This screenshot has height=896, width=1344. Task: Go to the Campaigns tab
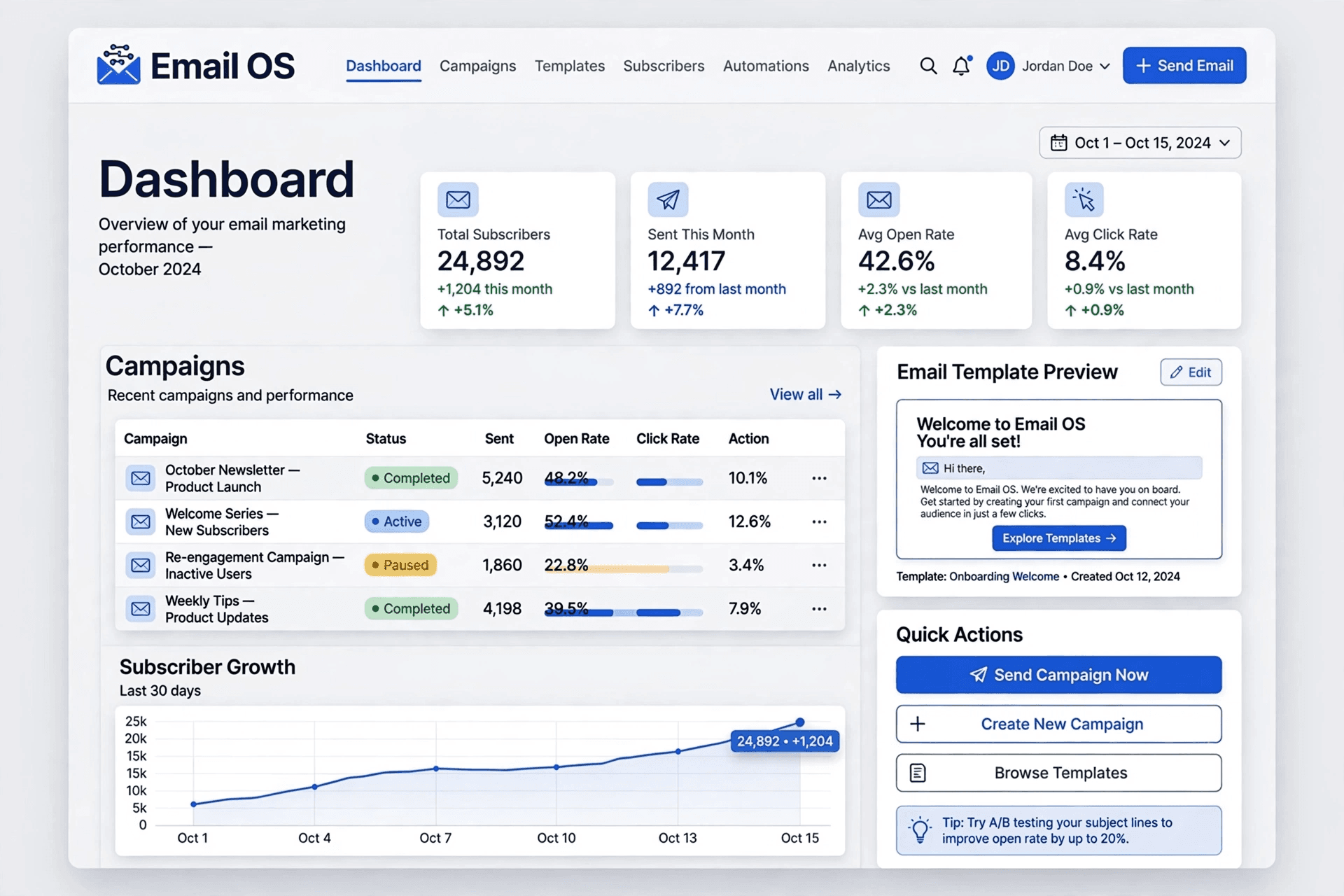(x=477, y=66)
